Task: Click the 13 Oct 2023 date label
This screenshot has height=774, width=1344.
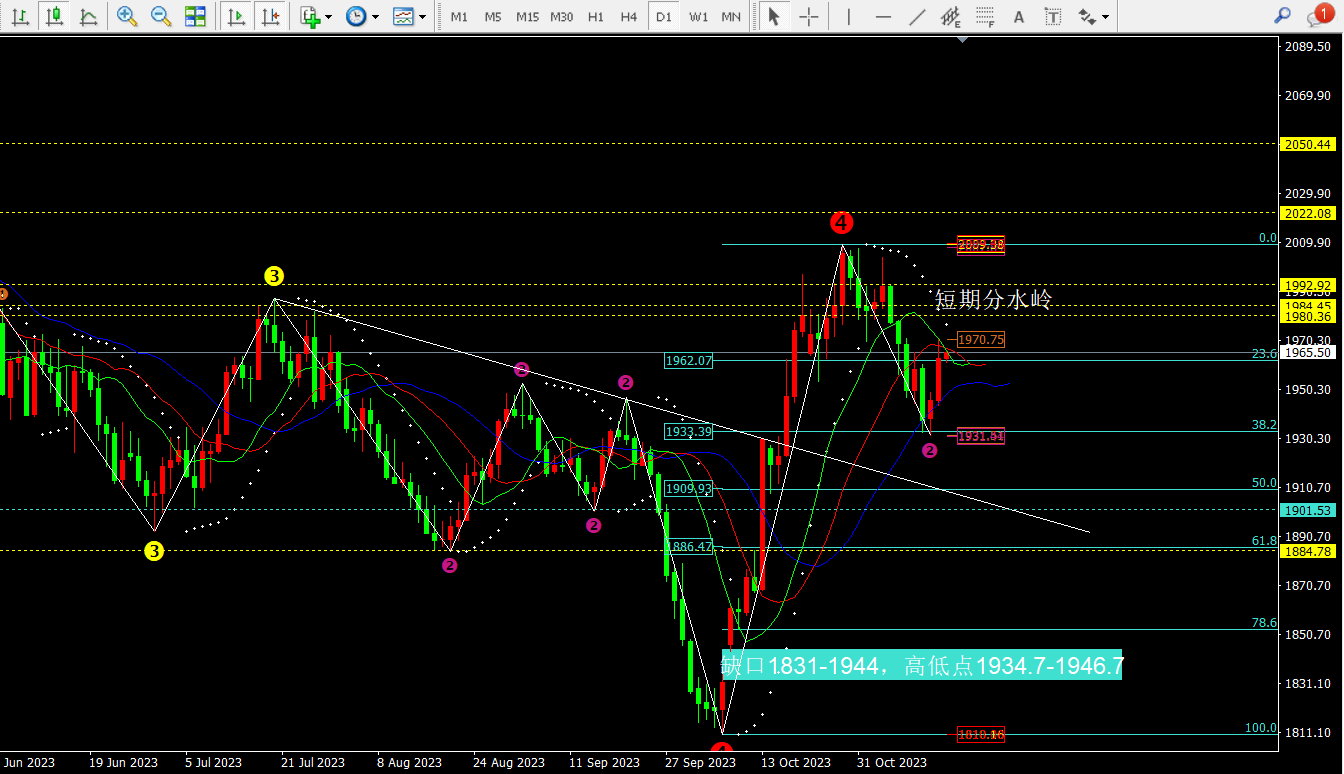Action: tap(798, 763)
